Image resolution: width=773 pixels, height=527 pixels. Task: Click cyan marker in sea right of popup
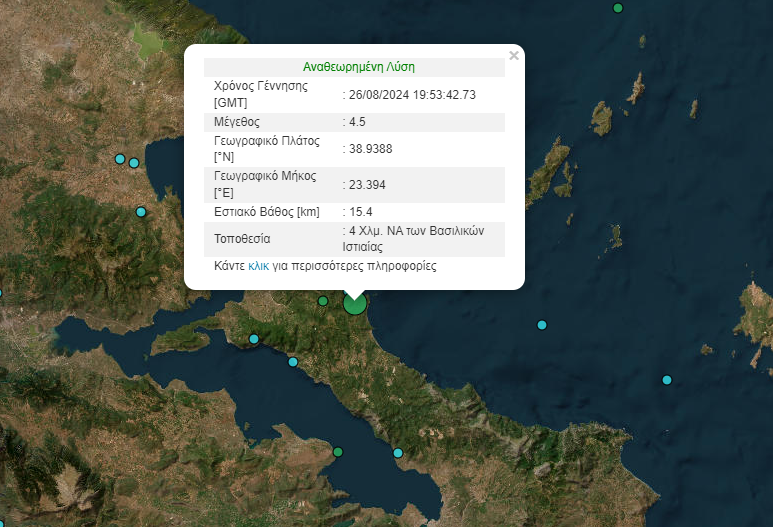[x=542, y=325]
